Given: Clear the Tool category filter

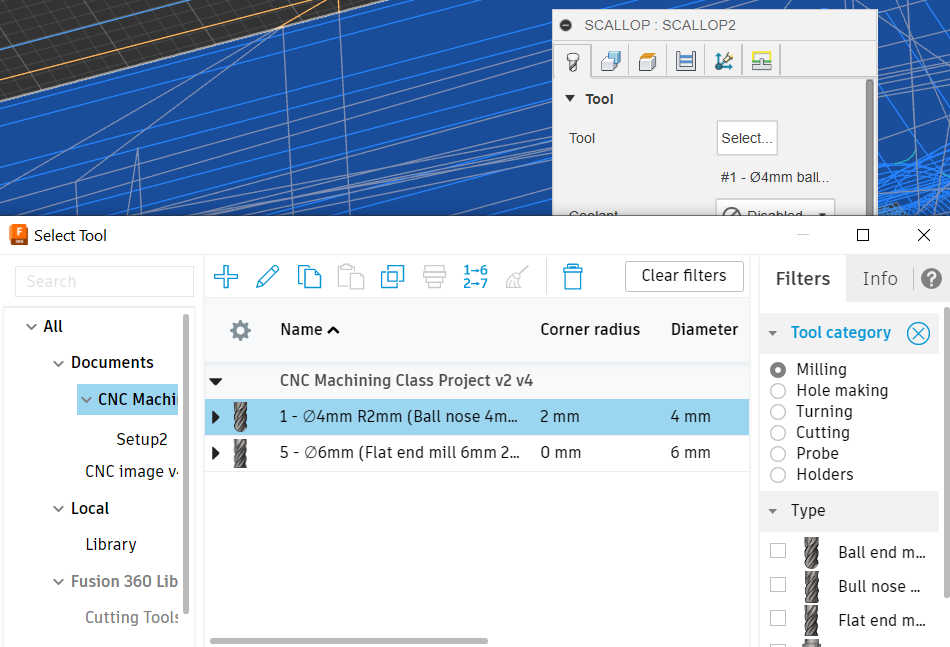Looking at the screenshot, I should point(918,333).
